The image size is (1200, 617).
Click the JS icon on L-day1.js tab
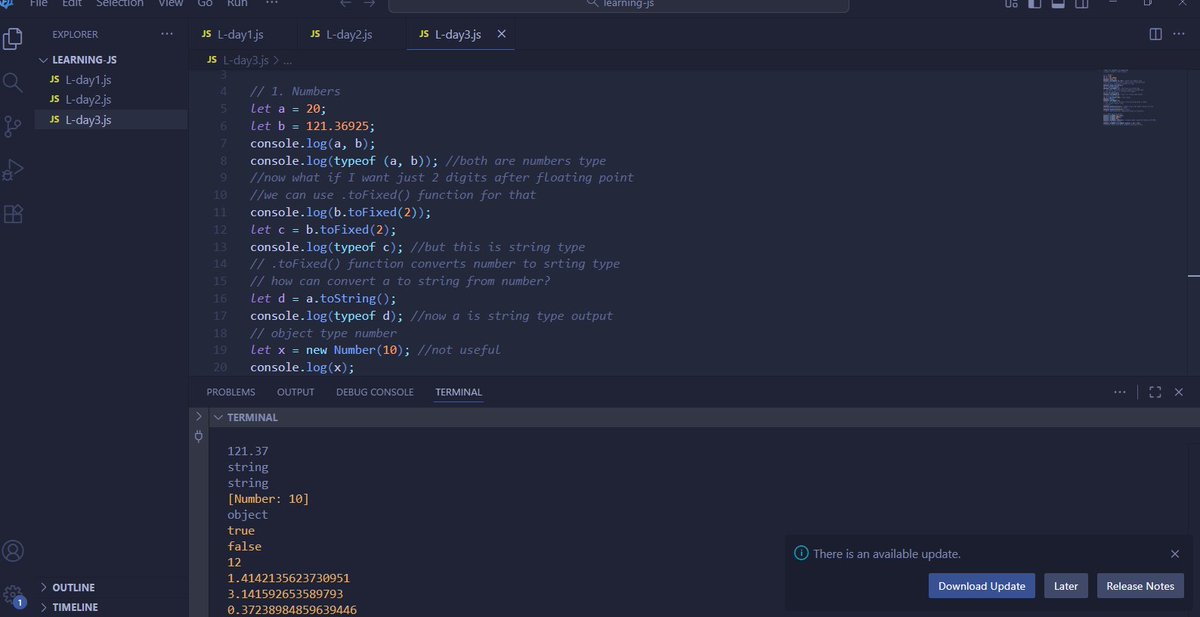tap(206, 34)
